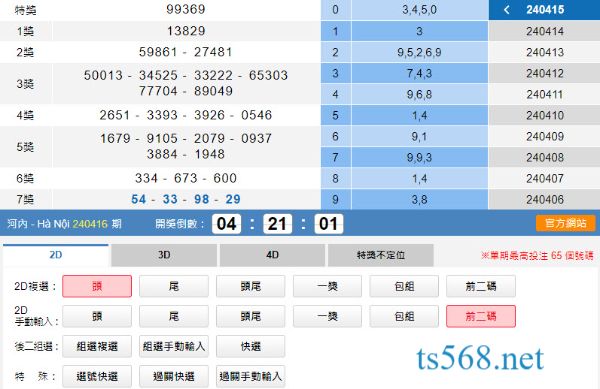600x389 pixels.
Task: Click the special prize number 99369
Action: point(186,9)
